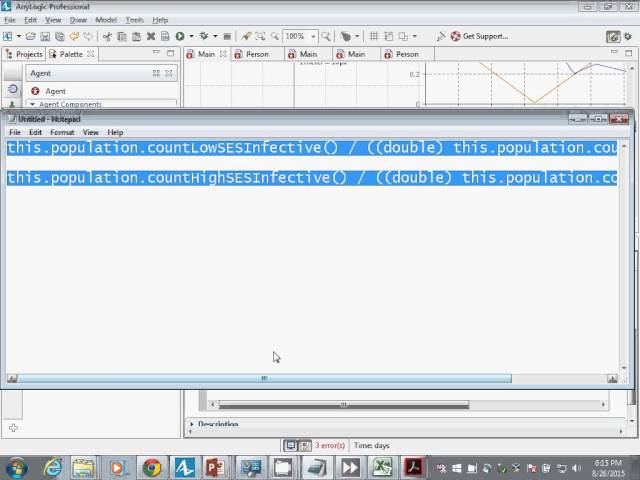This screenshot has height=480, width=640.
Task: Toggle the grid icon in AnyLogic toolbar
Action: tap(373, 36)
